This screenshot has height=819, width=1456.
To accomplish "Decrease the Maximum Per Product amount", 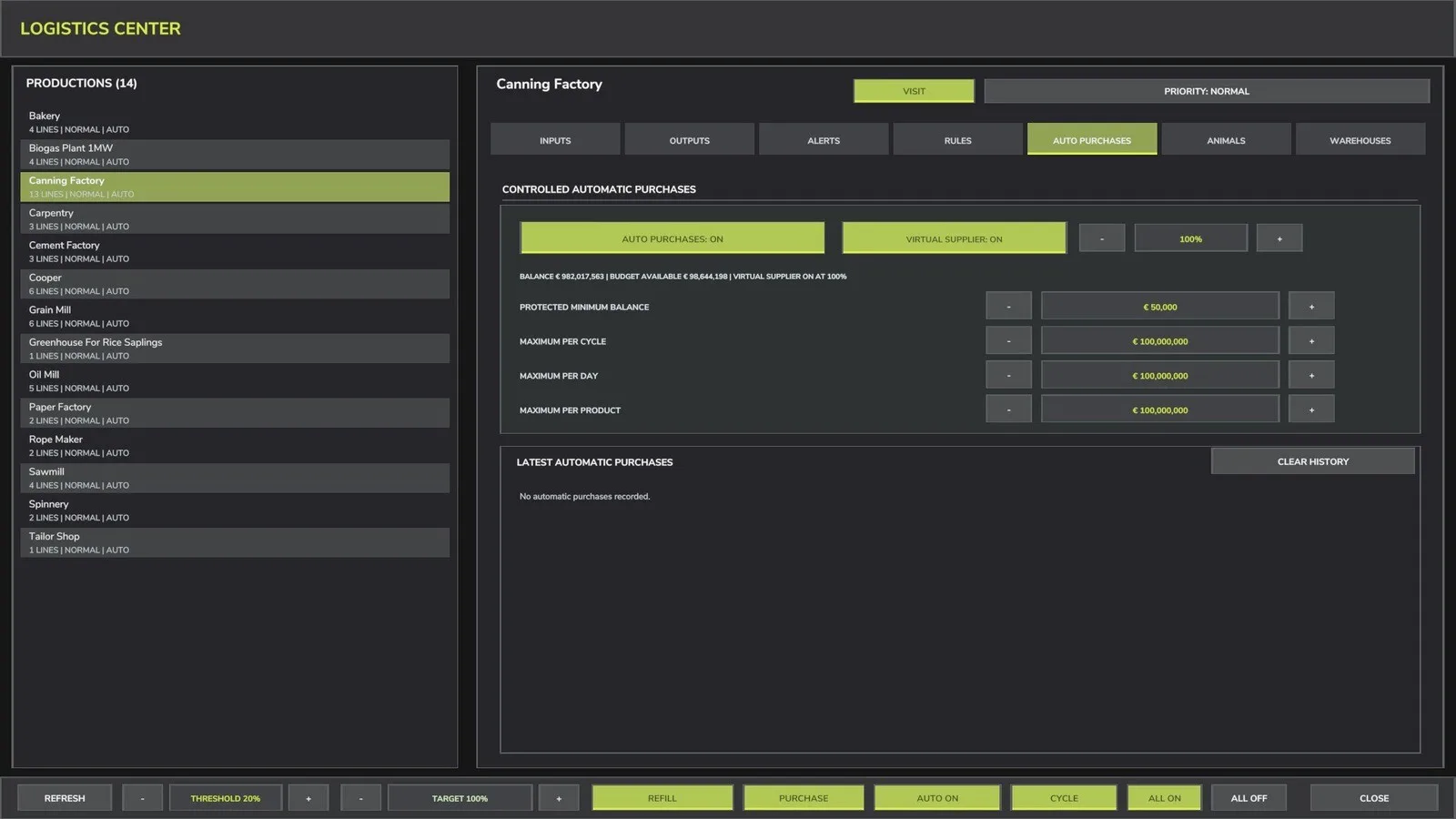I will 1008,409.
